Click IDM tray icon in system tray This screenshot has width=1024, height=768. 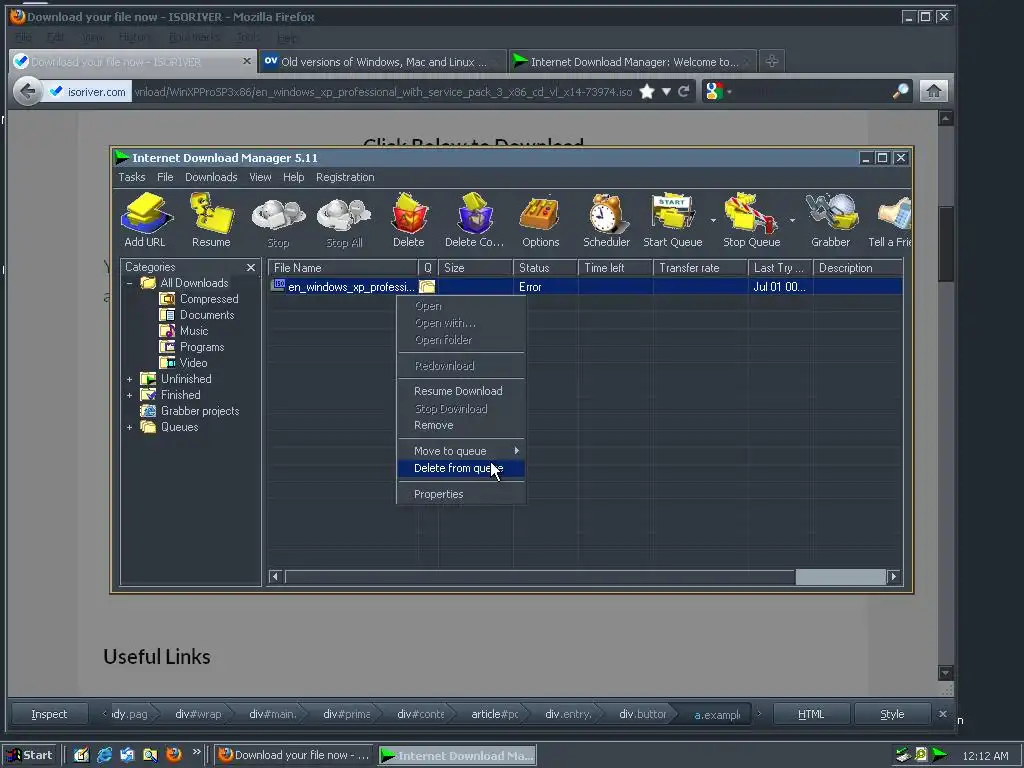pyautogui.click(x=939, y=755)
